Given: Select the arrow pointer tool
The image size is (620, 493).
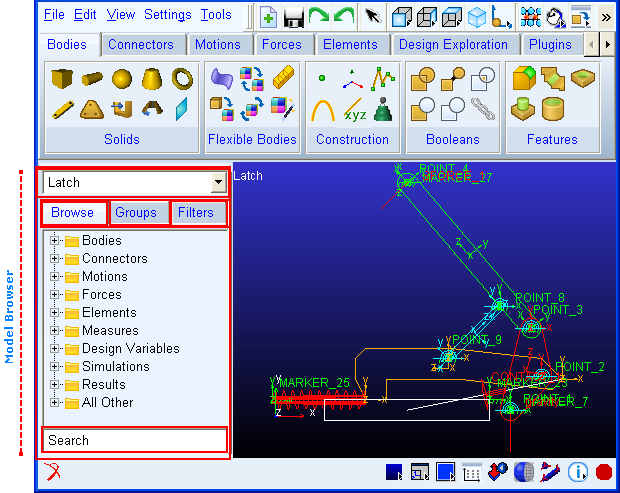Looking at the screenshot, I should point(372,17).
